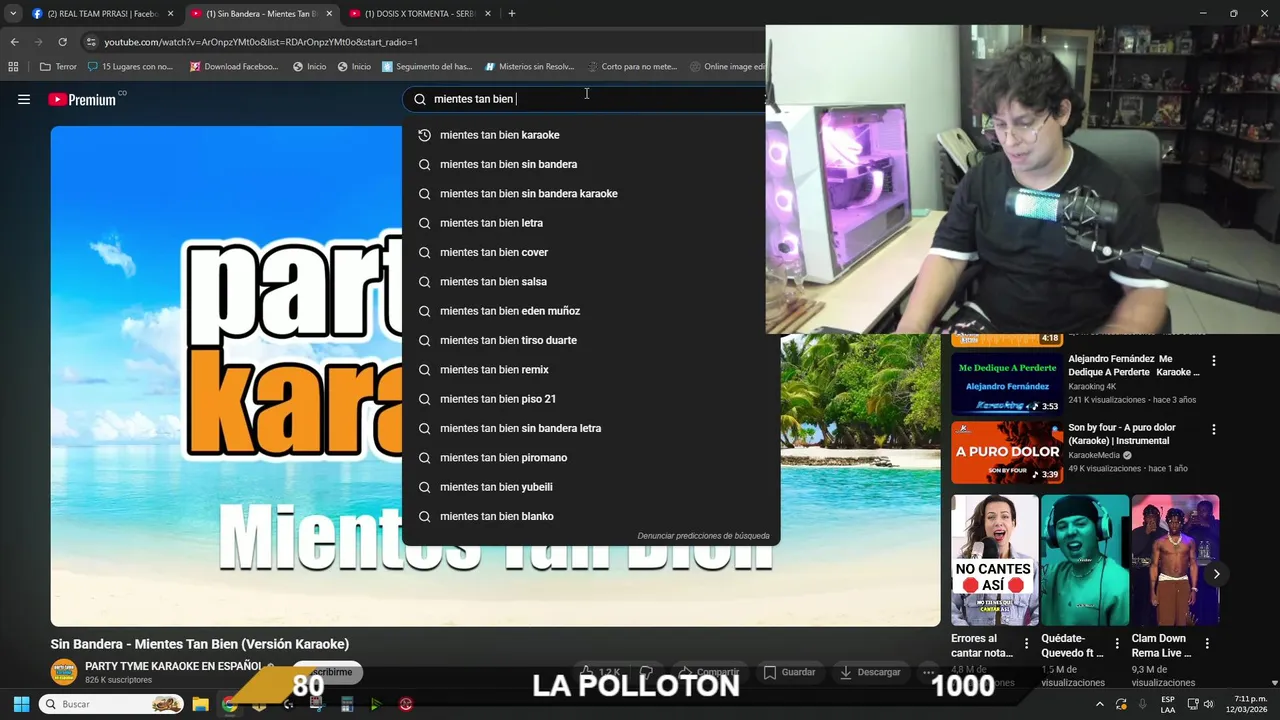Close the DOSIS X TORMENTA tab
1280x720 pixels.
pos(487,14)
